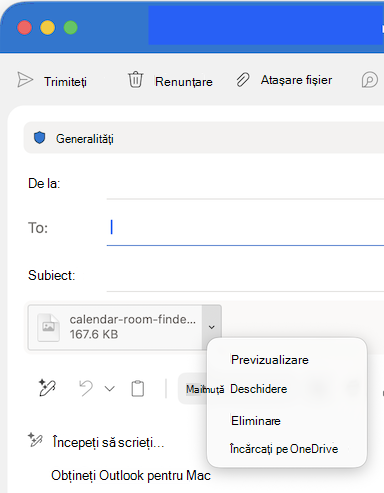Click into the To recipient field
Screen dimensions: 384x493
click(245, 228)
